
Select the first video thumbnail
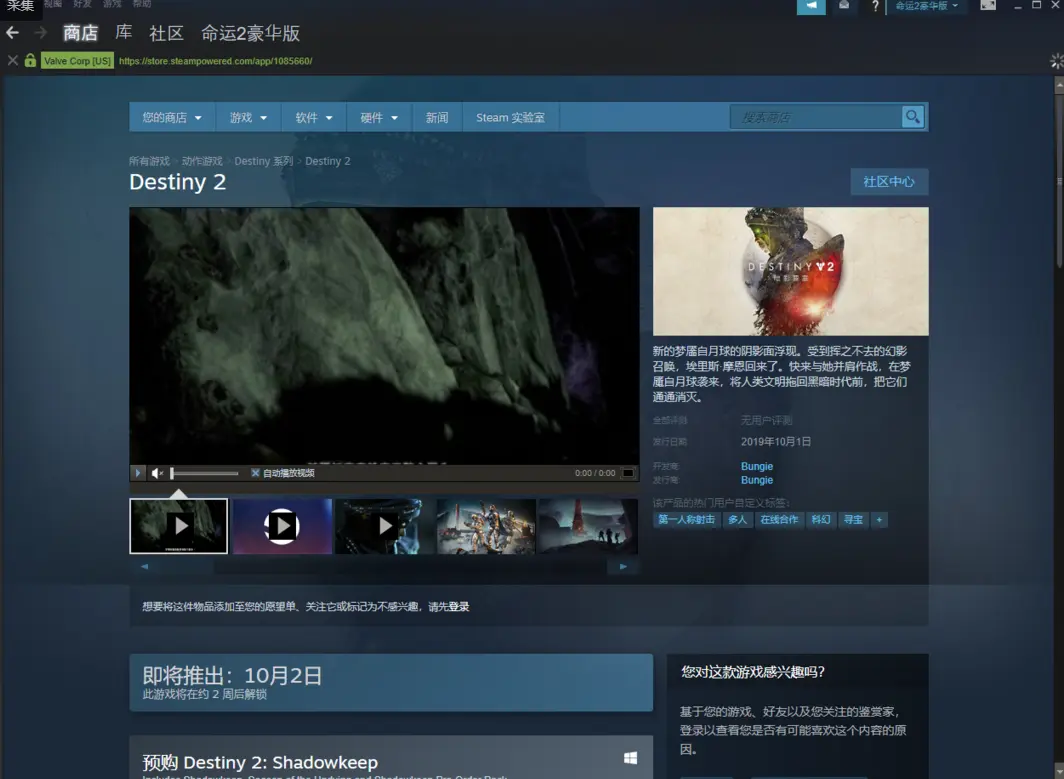tap(178, 526)
